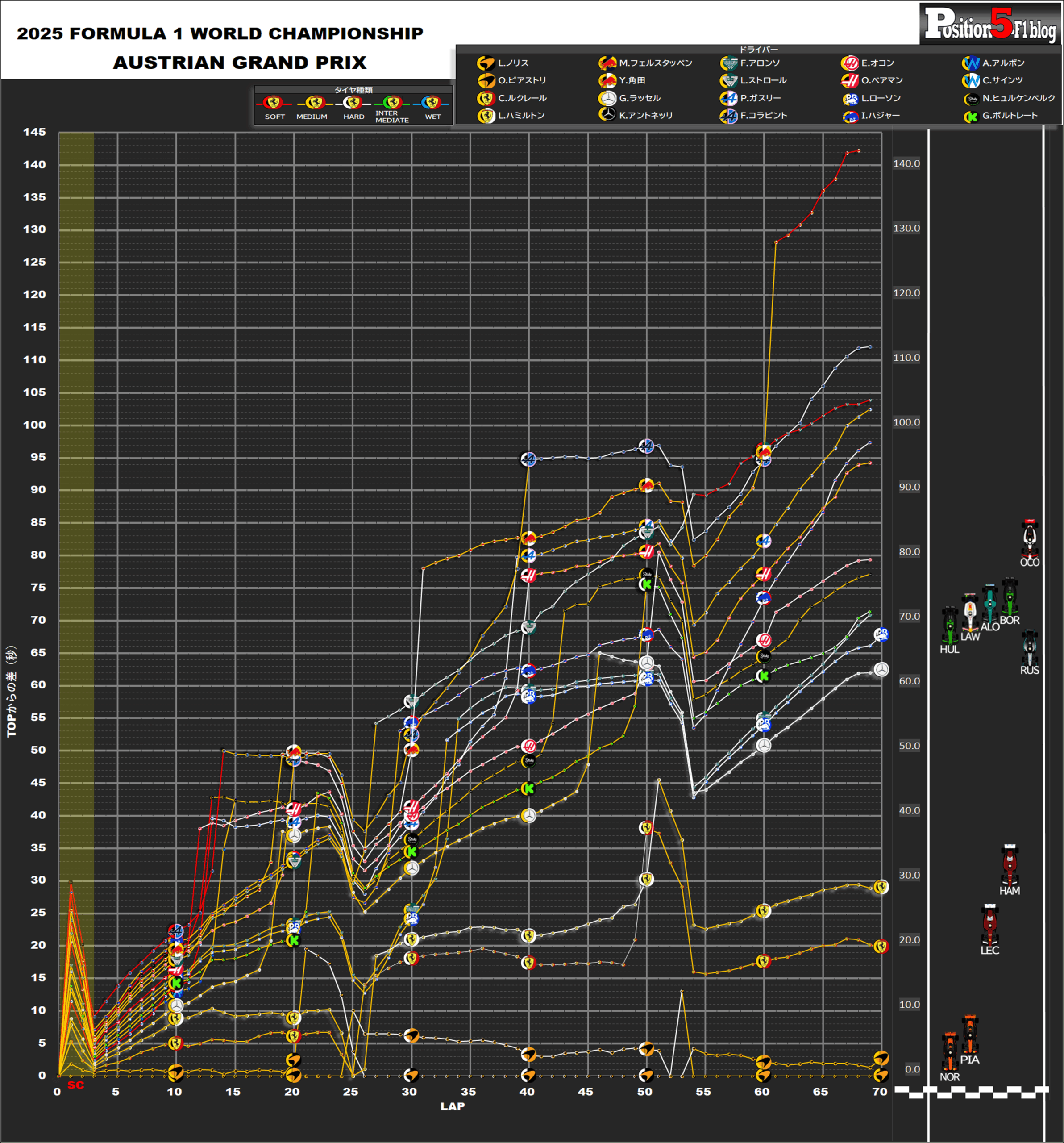
Task: Click the NOR car on finish graphic
Action: click(x=950, y=1051)
